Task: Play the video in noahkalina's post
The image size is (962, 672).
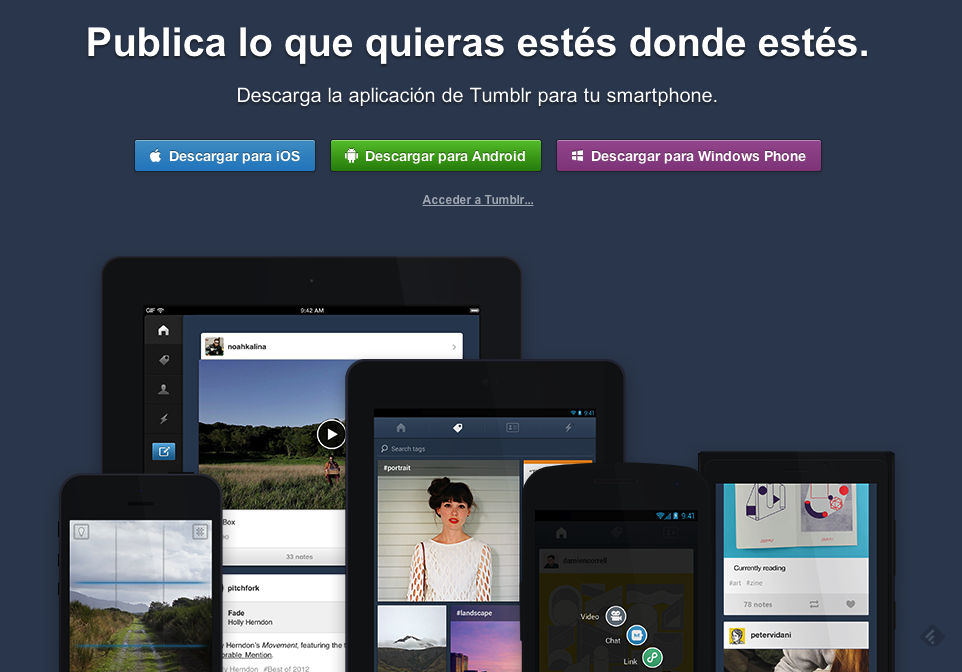Action: 331,434
